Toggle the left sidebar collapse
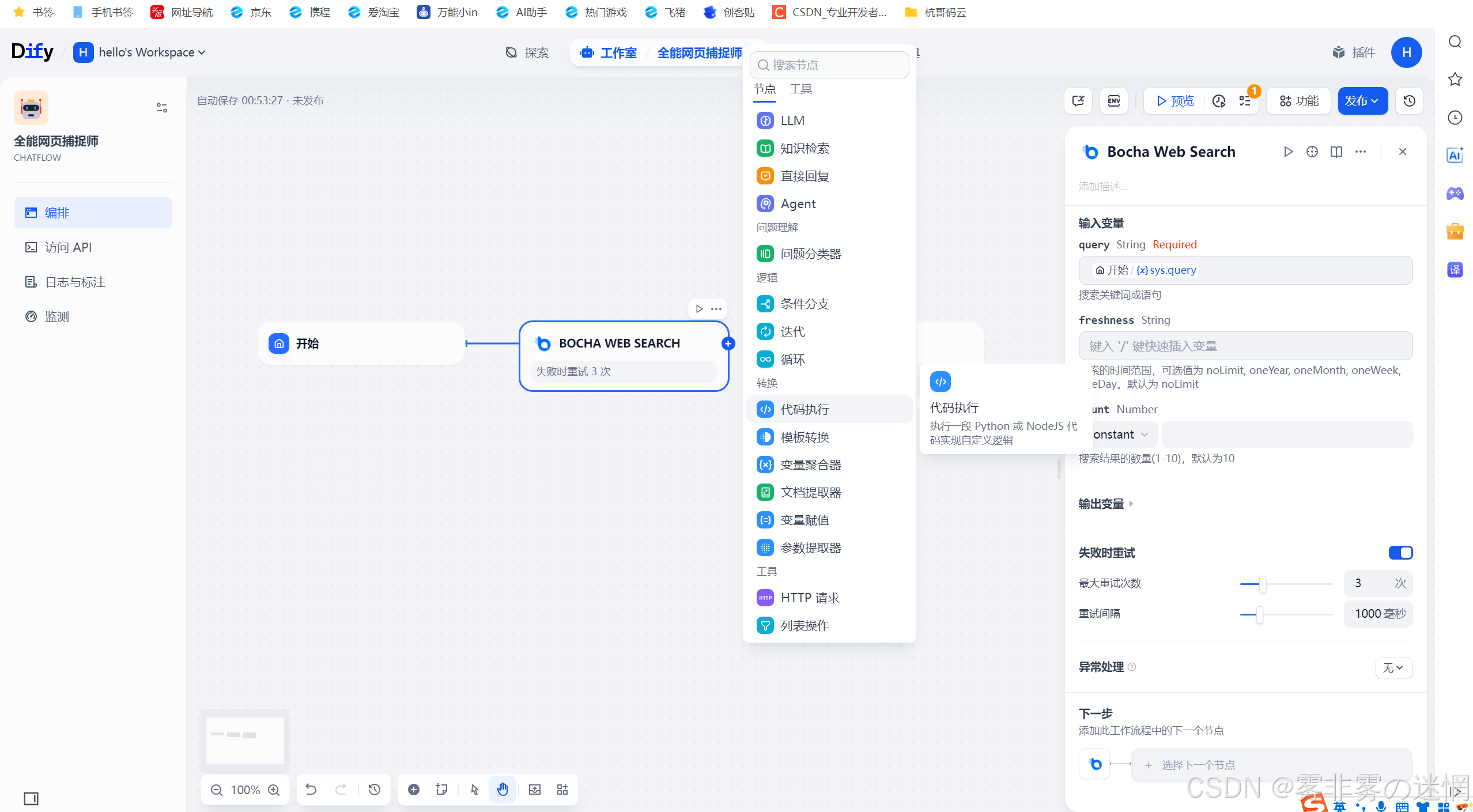 (31, 798)
